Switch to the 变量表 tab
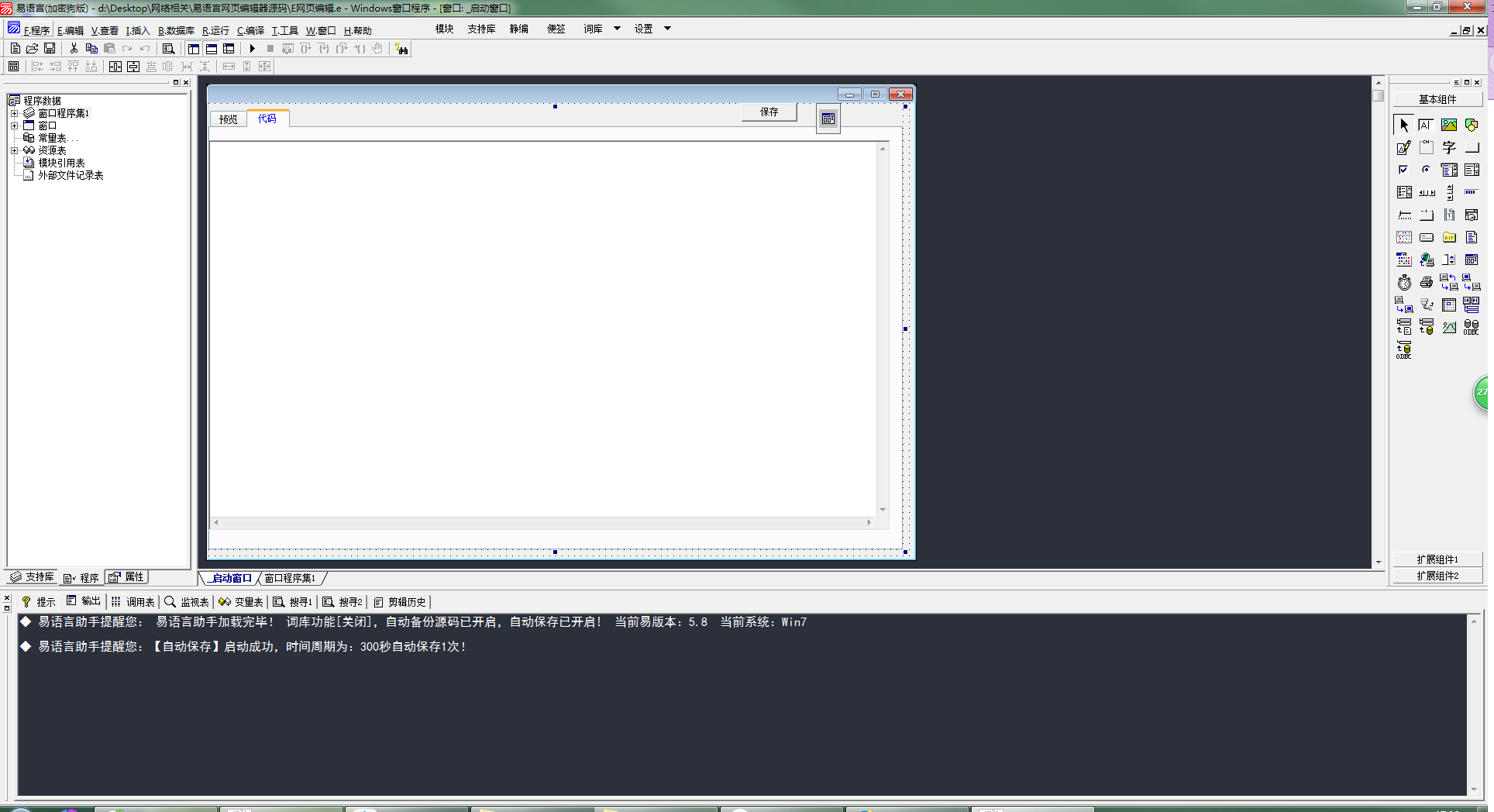Image resolution: width=1494 pixels, height=812 pixels. pyautogui.click(x=241, y=602)
